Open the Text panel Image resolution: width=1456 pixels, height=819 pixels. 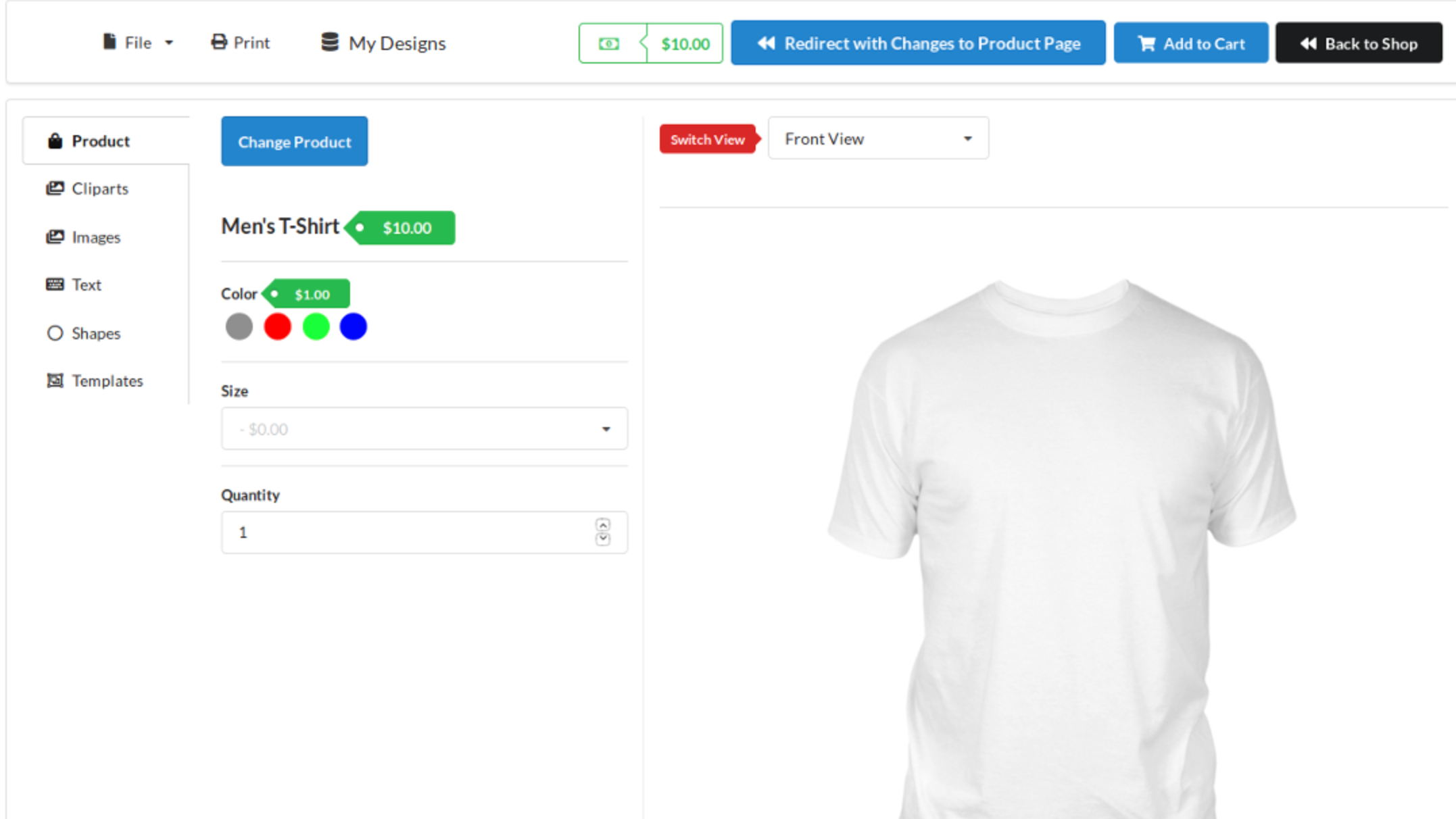(84, 284)
